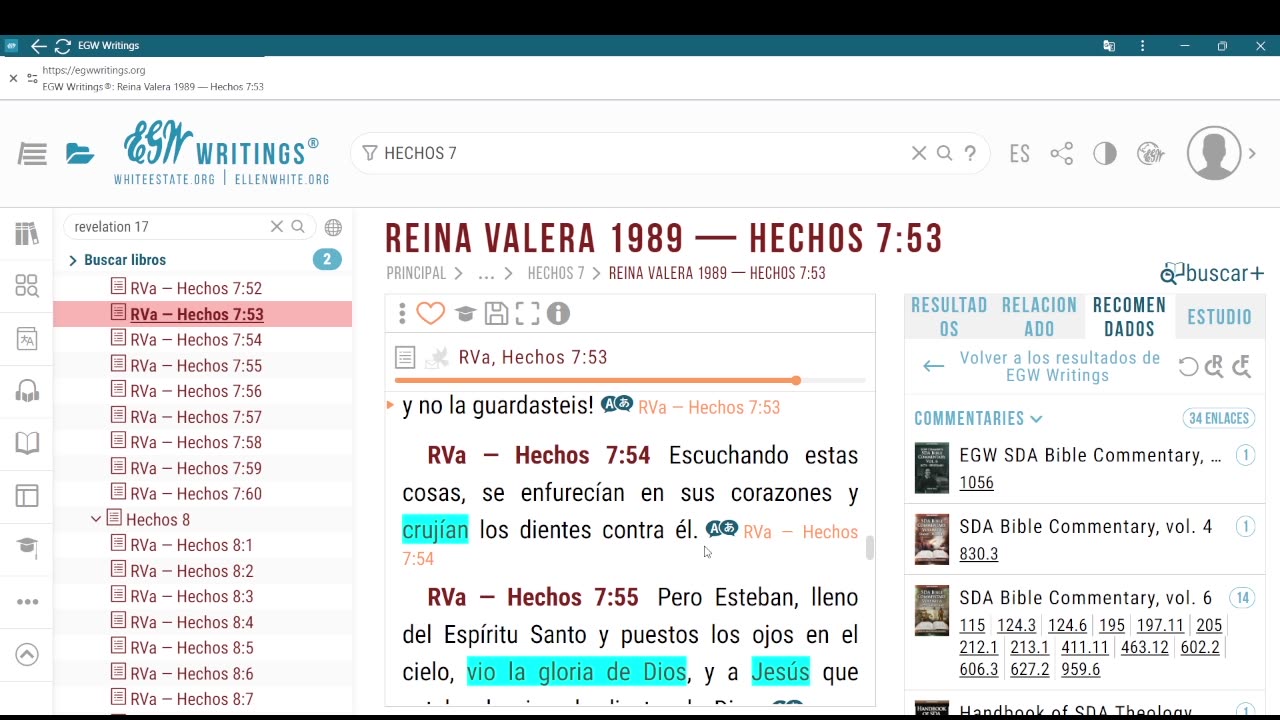Click the refresh icon in recommendations panel
The image size is (1280, 720).
[x=1188, y=367]
